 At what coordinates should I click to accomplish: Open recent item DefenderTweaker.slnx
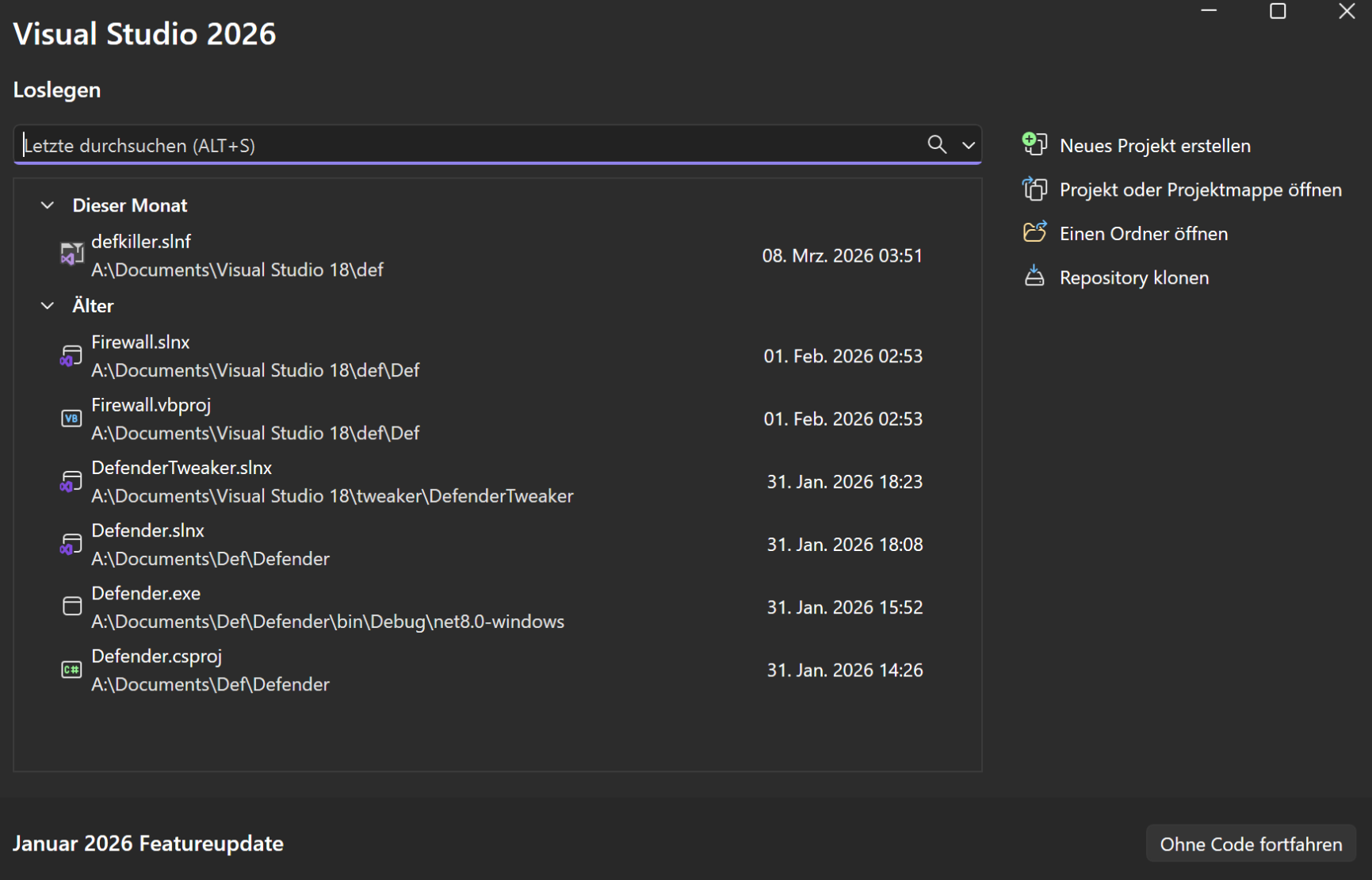click(498, 481)
